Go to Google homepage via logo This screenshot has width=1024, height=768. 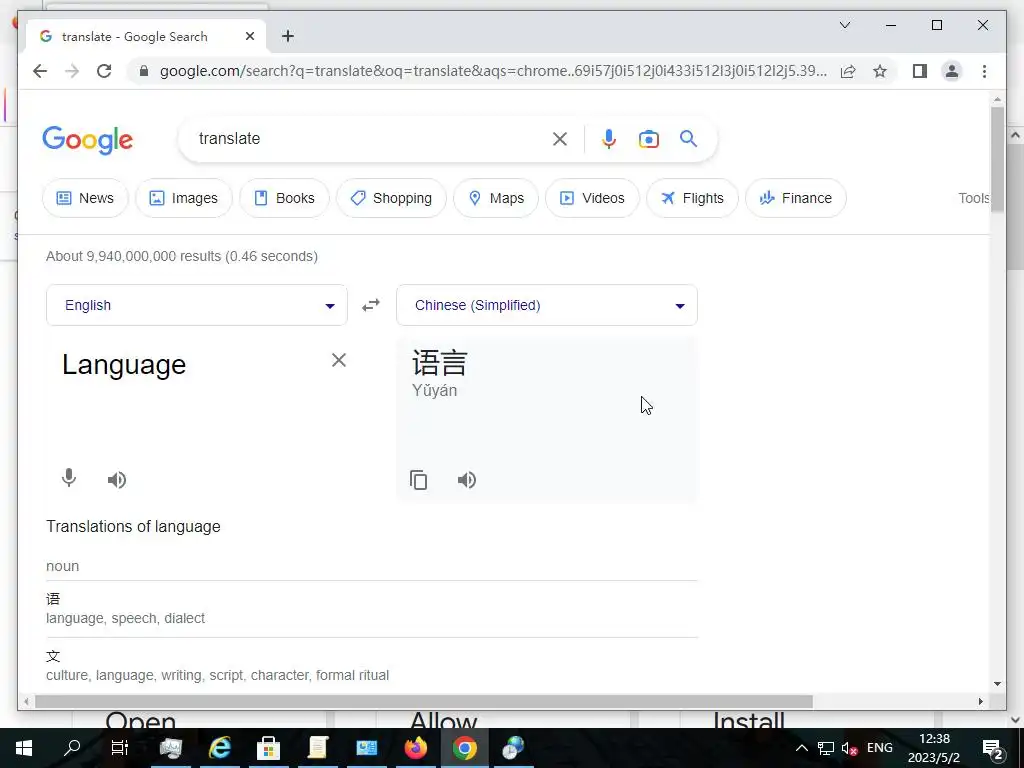[88, 140]
